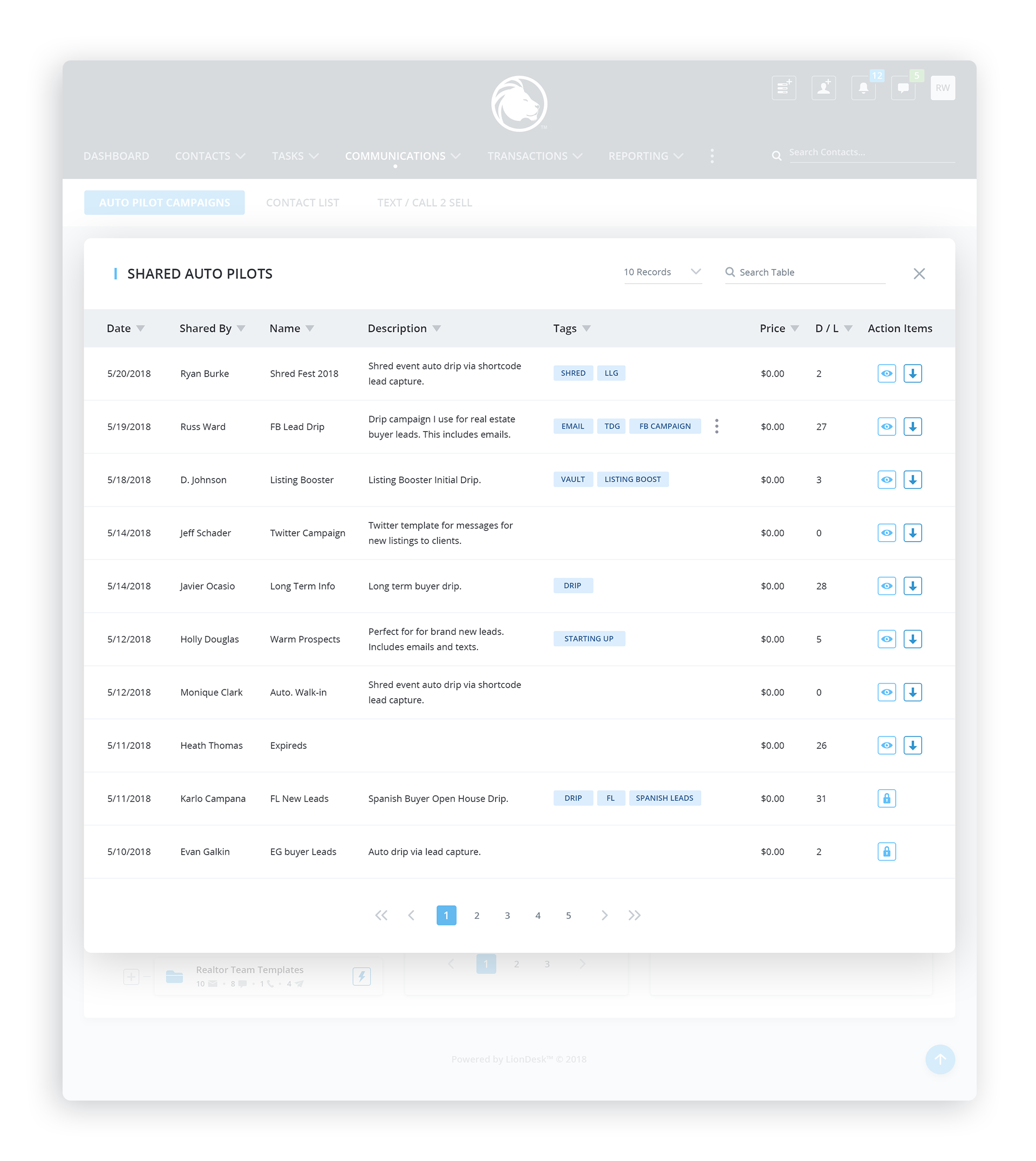Click the scroll-to-top arrow button
Viewport: 1036px width, 1161px height.
tap(940, 1059)
